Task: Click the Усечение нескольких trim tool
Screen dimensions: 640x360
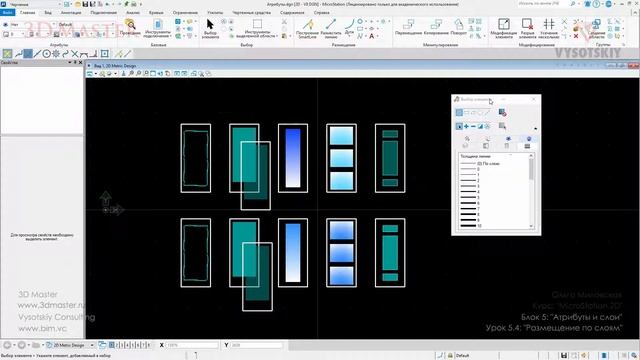Action: tap(549, 28)
